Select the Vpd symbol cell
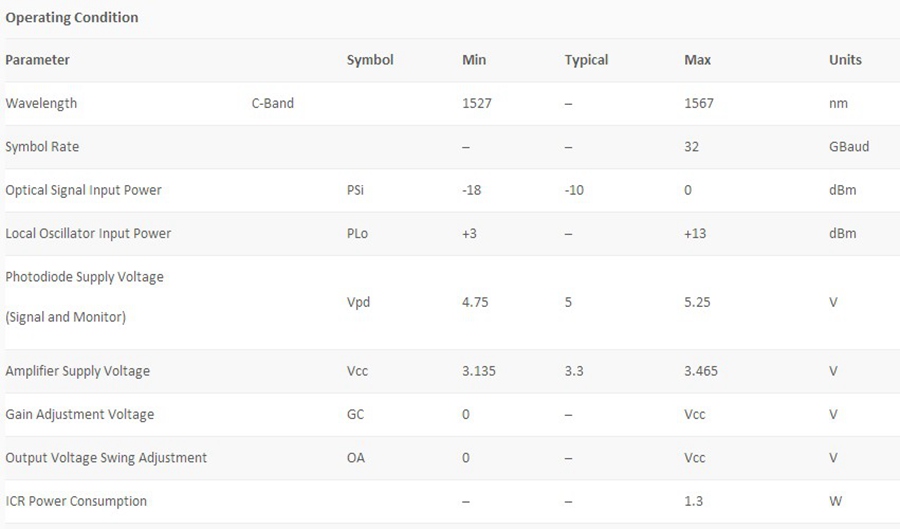 [x=358, y=302]
